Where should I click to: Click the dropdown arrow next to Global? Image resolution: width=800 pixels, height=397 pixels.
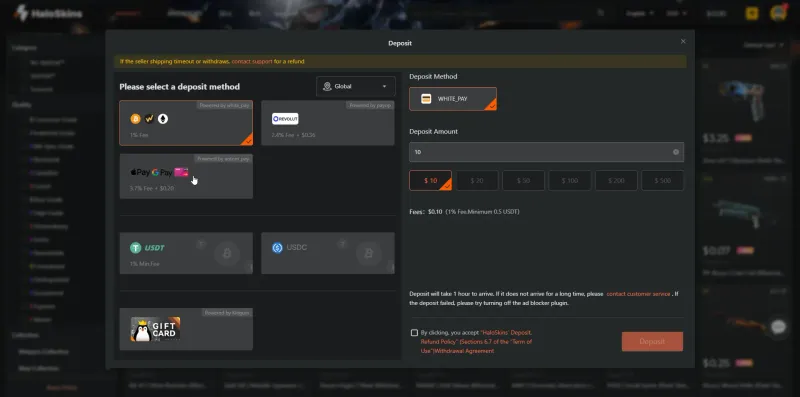coord(384,86)
